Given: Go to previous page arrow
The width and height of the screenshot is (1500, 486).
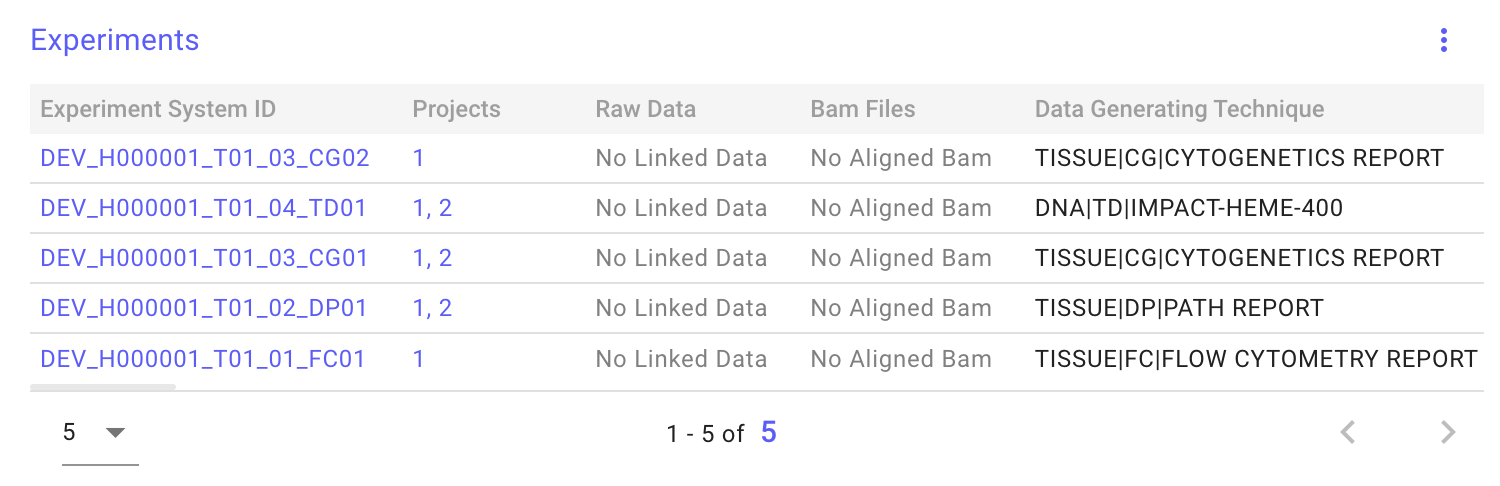Looking at the screenshot, I should tap(1348, 432).
